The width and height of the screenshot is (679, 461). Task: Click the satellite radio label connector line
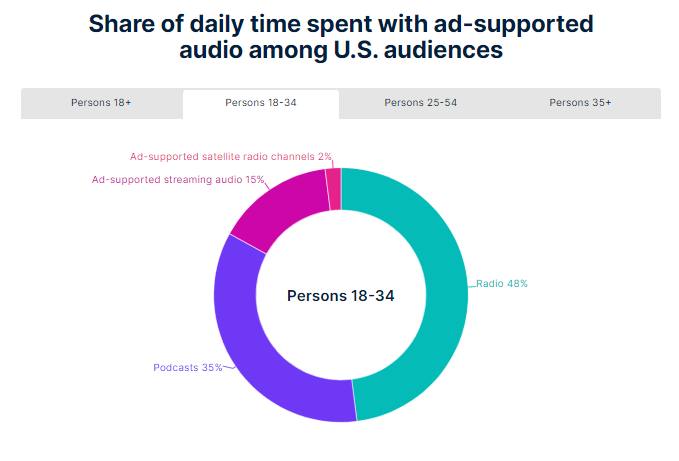(x=333, y=164)
